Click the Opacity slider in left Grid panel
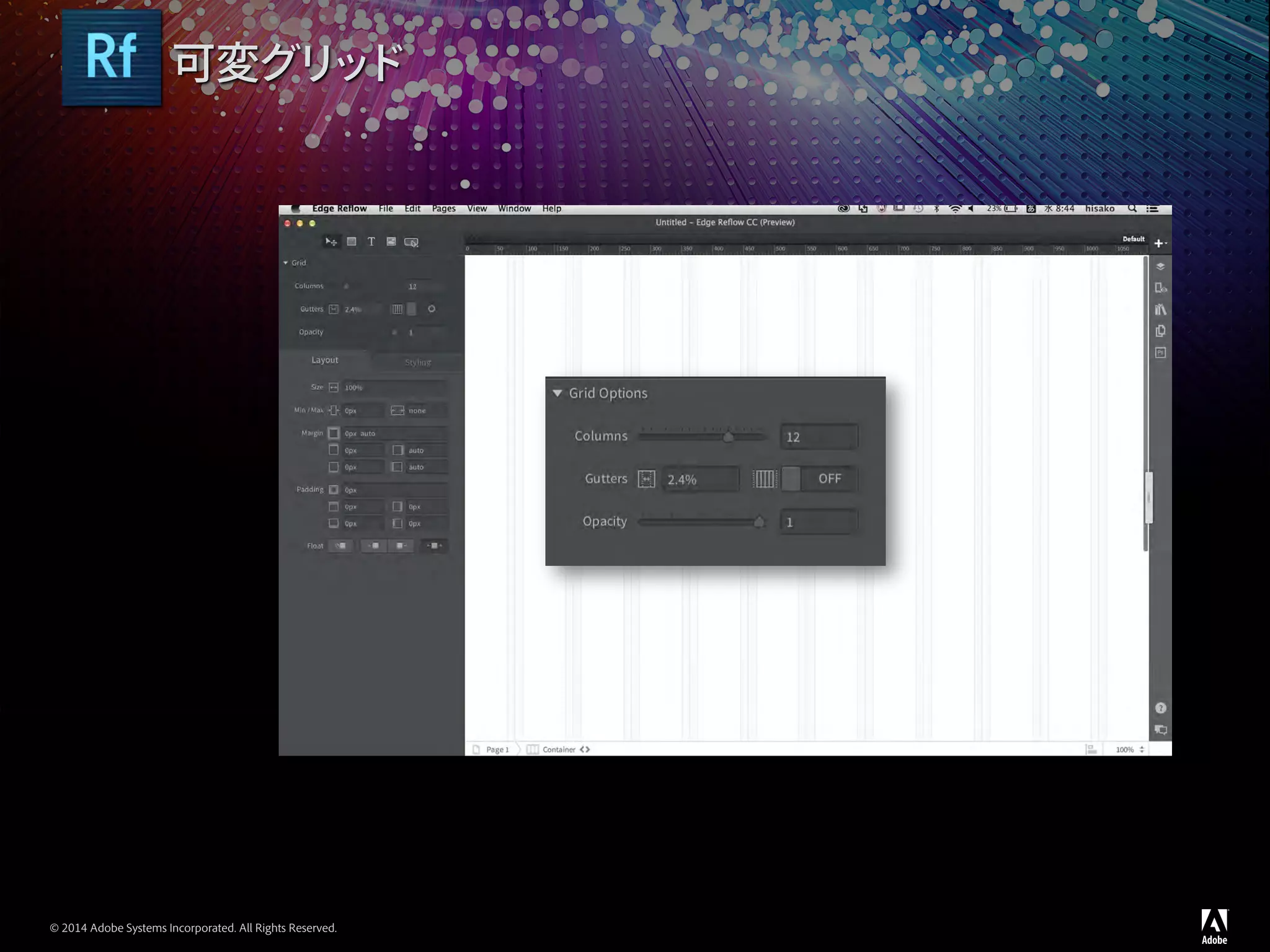This screenshot has height=952, width=1270. [x=394, y=332]
